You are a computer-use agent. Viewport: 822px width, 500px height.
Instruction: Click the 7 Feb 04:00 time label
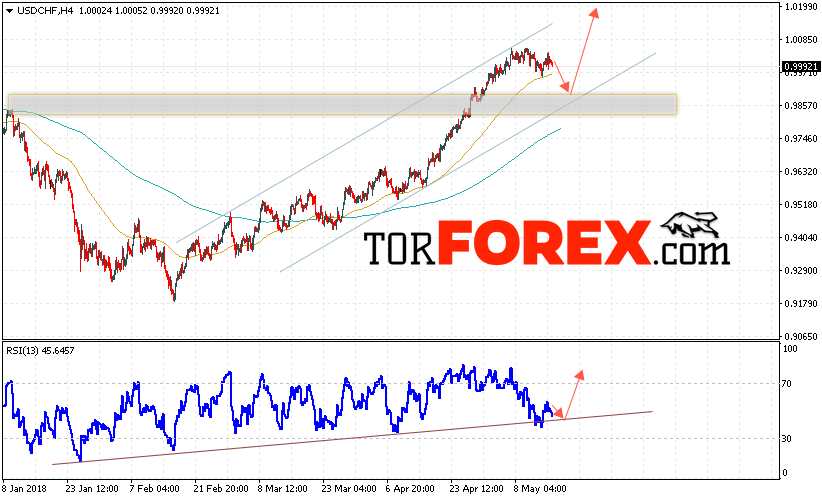tap(154, 488)
